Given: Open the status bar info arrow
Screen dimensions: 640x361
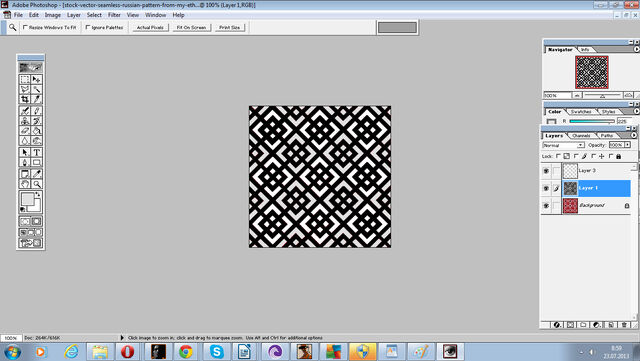Looking at the screenshot, I should pyautogui.click(x=122, y=338).
